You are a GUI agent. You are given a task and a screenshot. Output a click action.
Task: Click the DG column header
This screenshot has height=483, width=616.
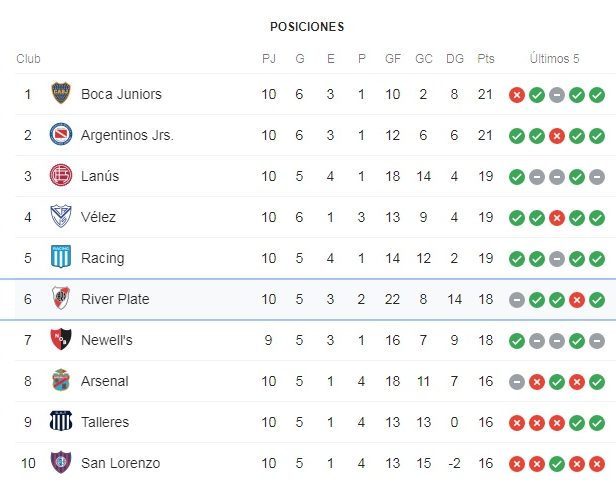point(455,59)
